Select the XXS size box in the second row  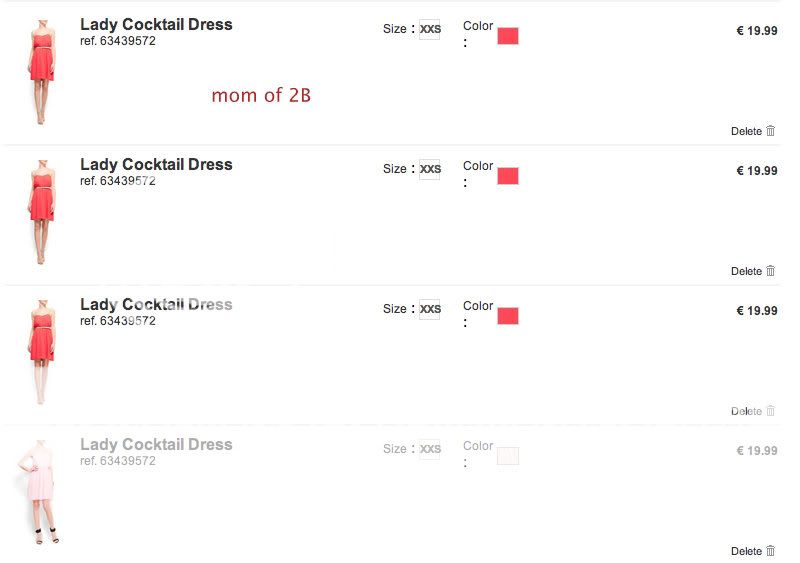(x=430, y=170)
